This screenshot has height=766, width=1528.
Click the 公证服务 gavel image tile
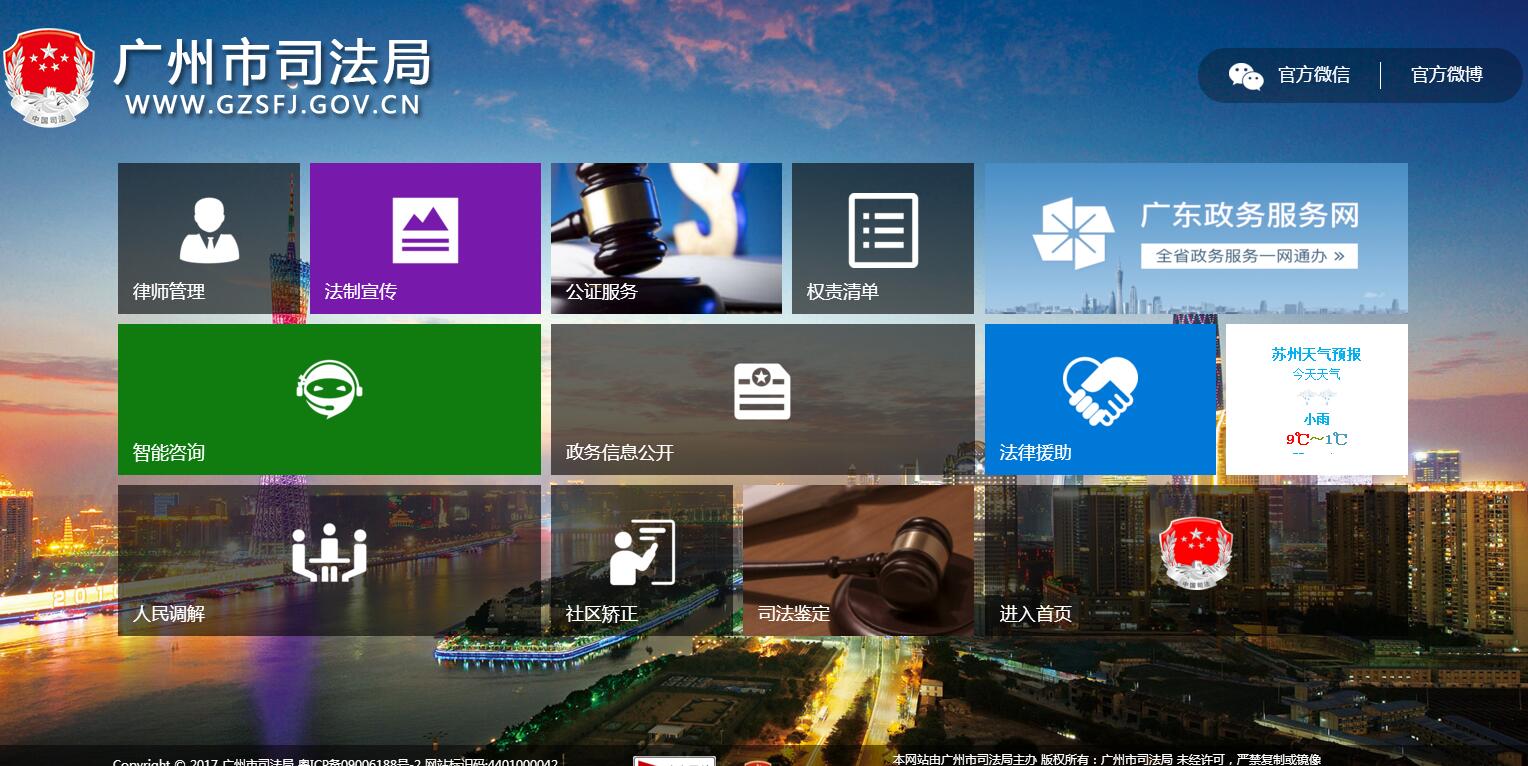coord(666,238)
